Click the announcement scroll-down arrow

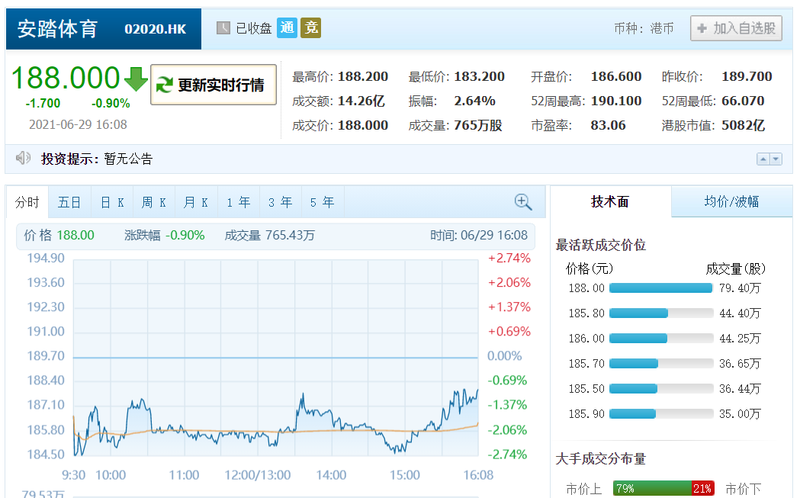pyautogui.click(x=776, y=159)
